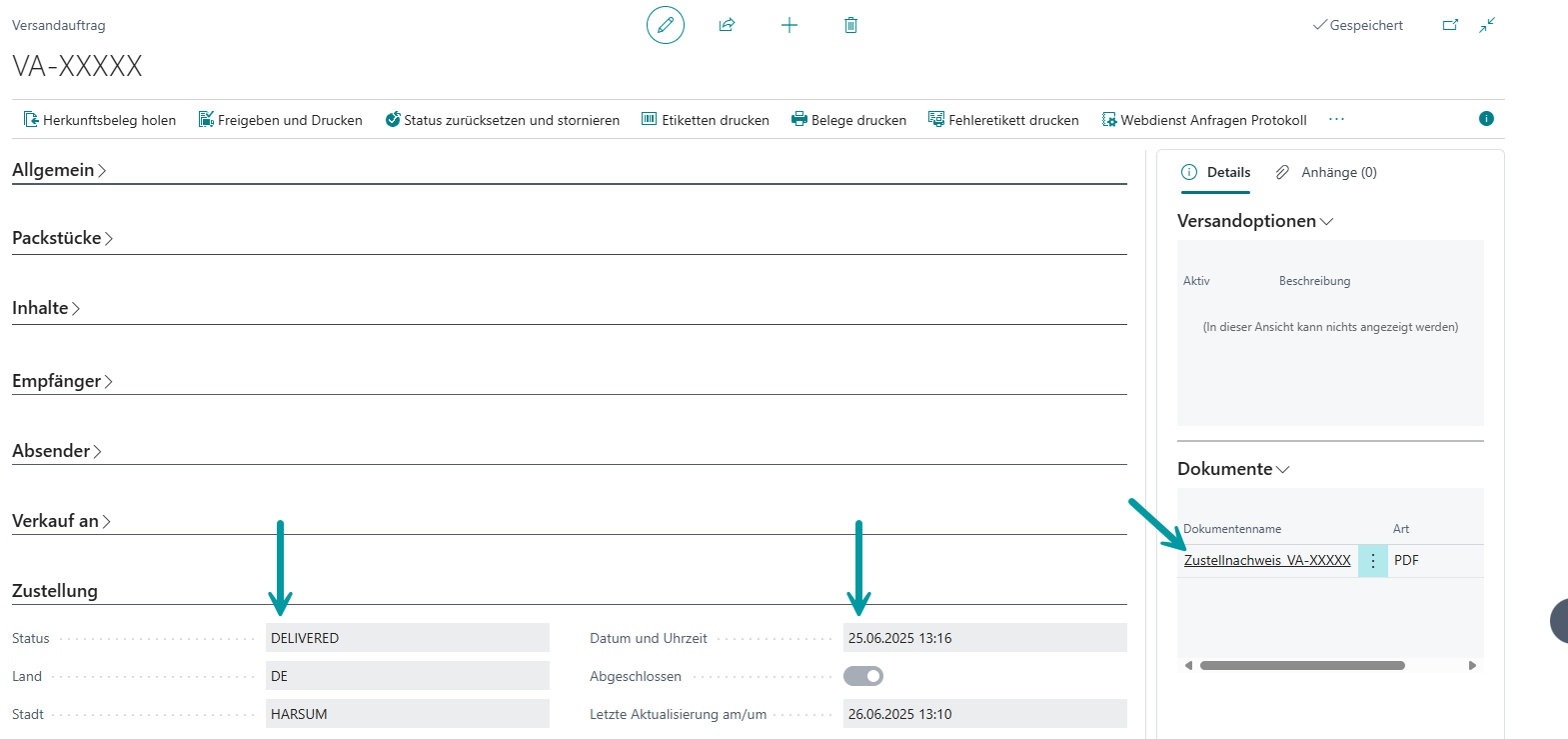Image resolution: width=1568 pixels, height=739 pixels.
Task: Expand the Packstücke section
Action: click(x=62, y=238)
